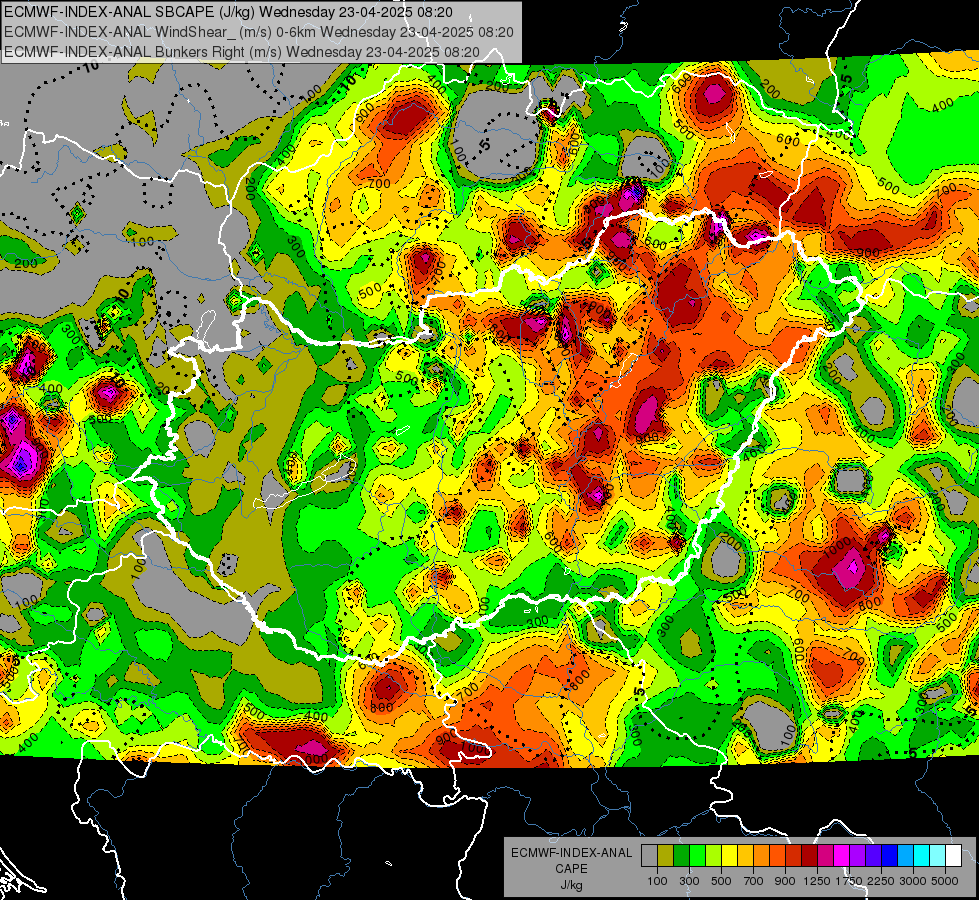The width and height of the screenshot is (979, 900).
Task: Click the crimson-pink CAPE legend swatch
Action: pyautogui.click(x=825, y=855)
